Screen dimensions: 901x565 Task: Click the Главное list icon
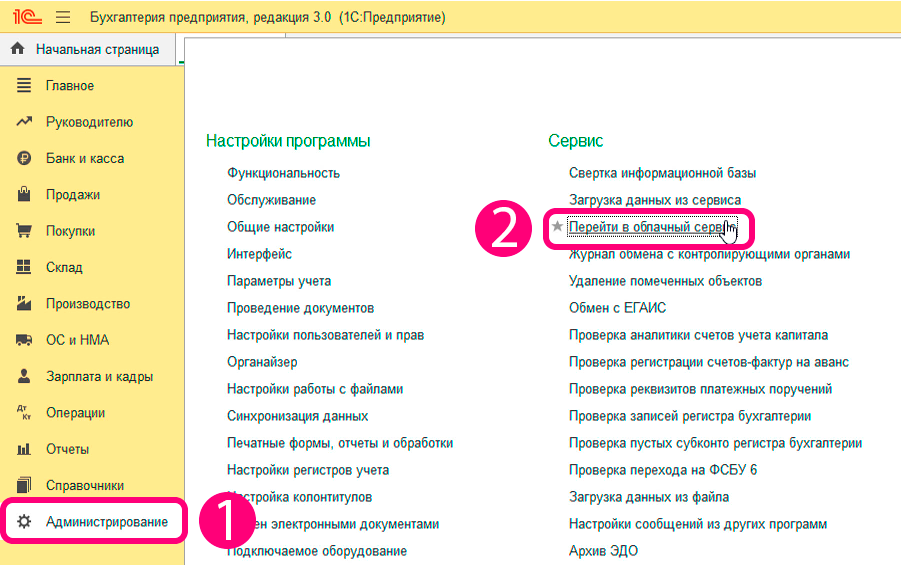(24, 86)
